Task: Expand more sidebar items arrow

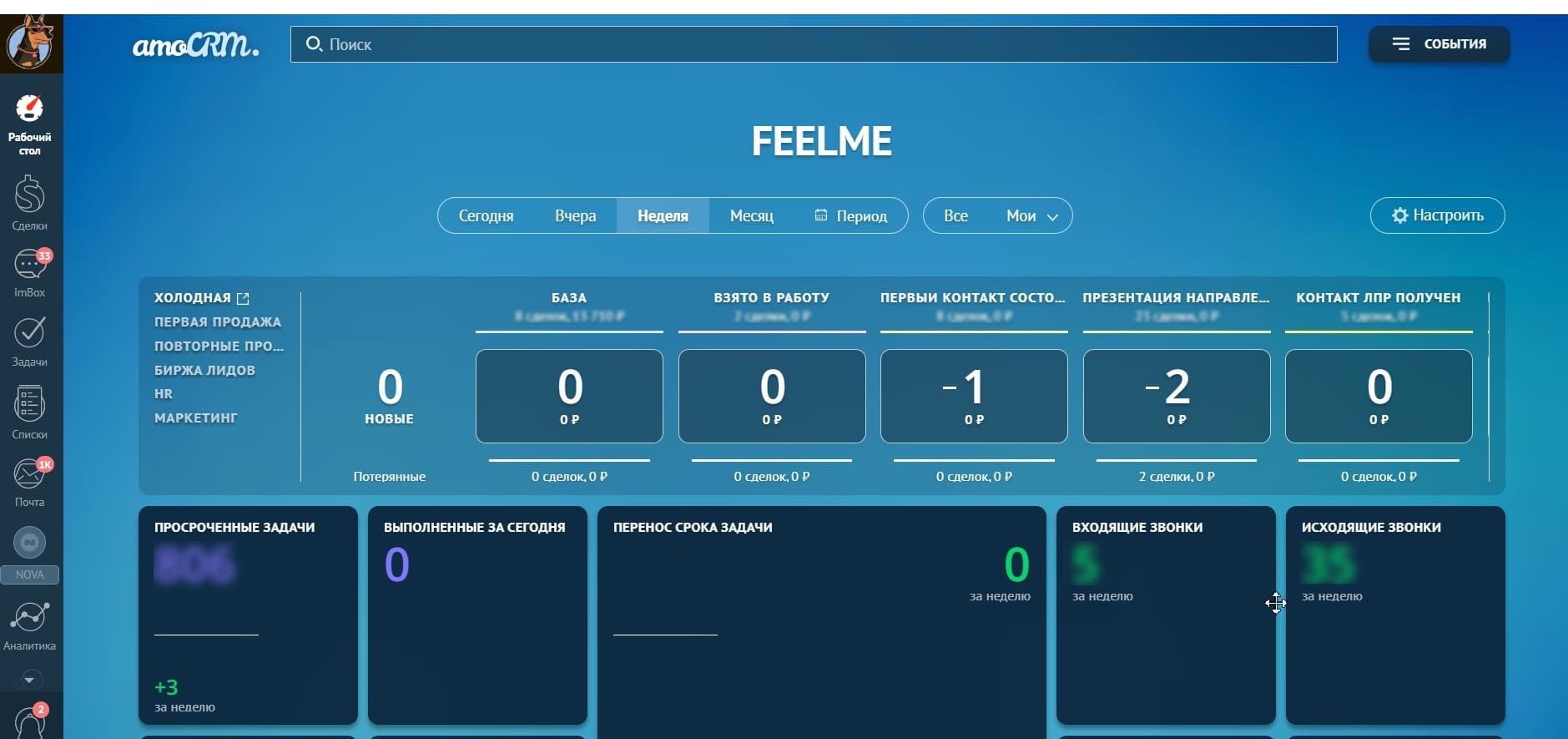Action: tap(30, 679)
